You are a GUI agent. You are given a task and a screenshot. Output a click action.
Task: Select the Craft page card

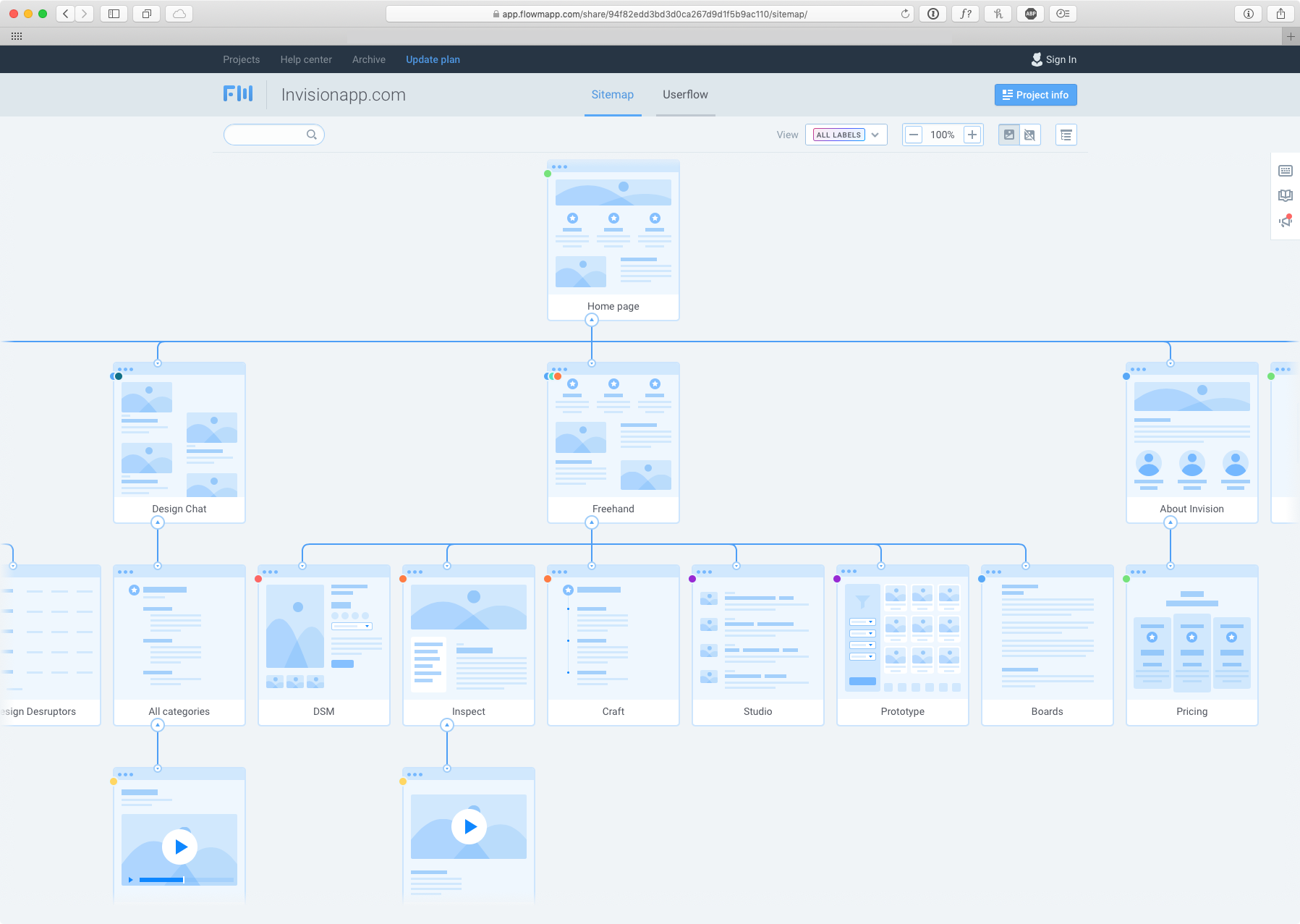tap(613, 645)
